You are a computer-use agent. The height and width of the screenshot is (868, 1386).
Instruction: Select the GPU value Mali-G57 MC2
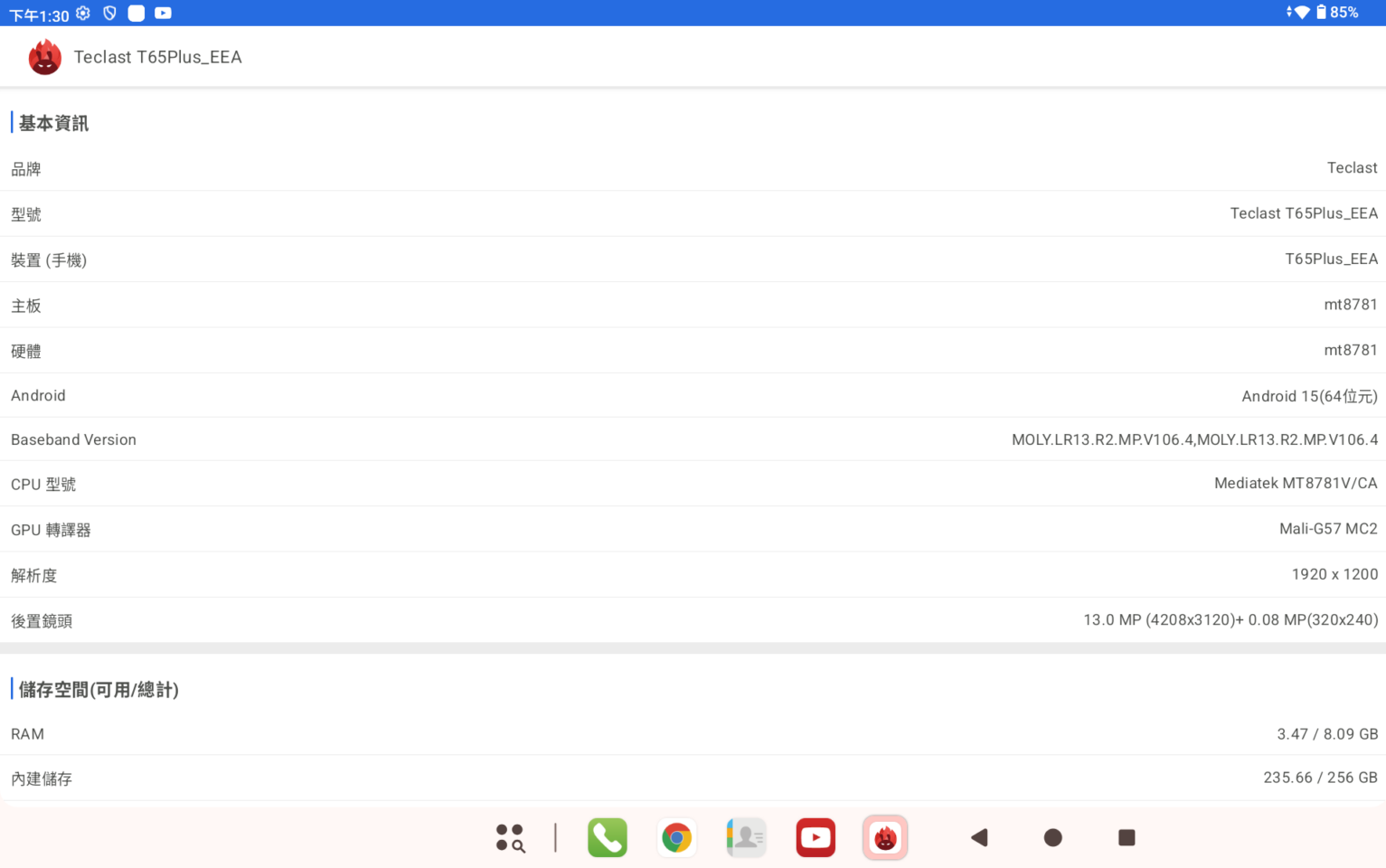click(1328, 529)
